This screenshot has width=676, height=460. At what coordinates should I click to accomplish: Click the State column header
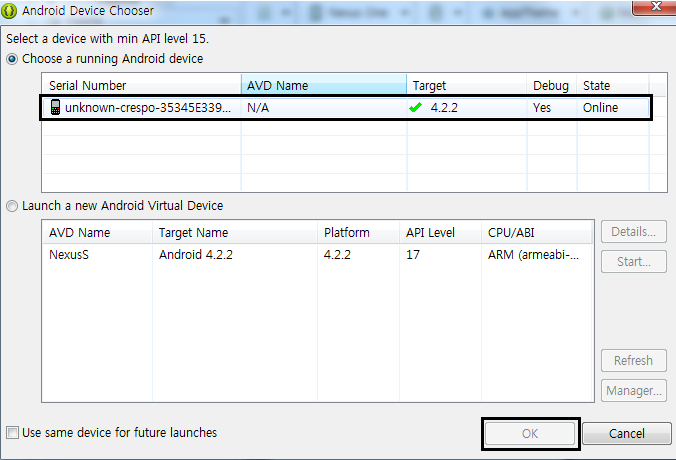click(613, 85)
